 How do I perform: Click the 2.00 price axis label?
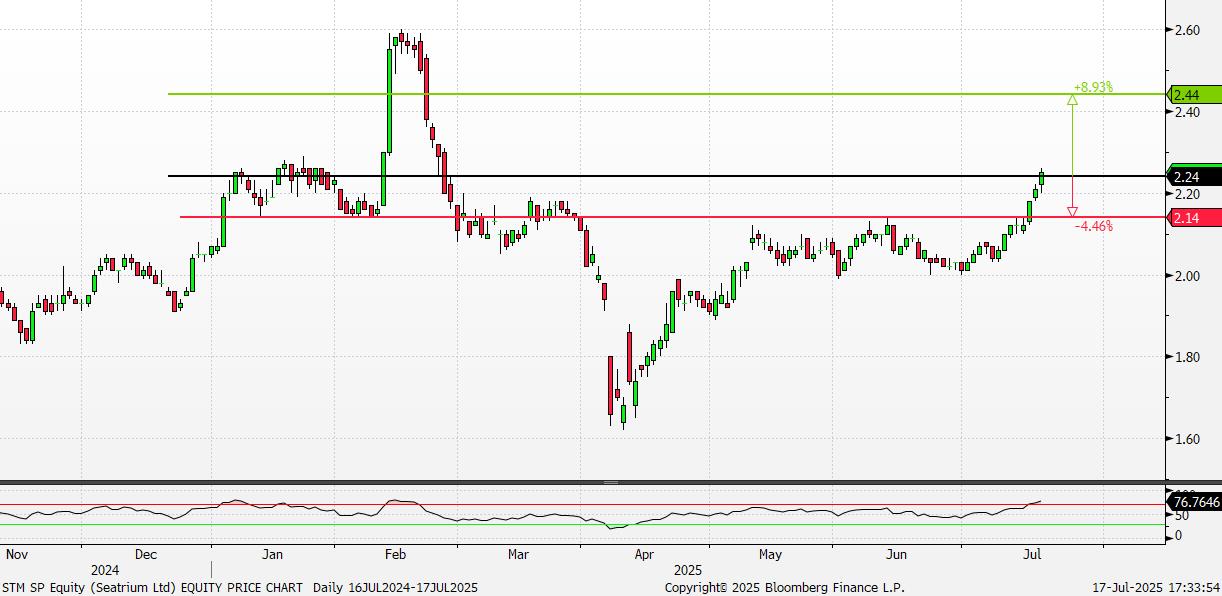click(1188, 276)
